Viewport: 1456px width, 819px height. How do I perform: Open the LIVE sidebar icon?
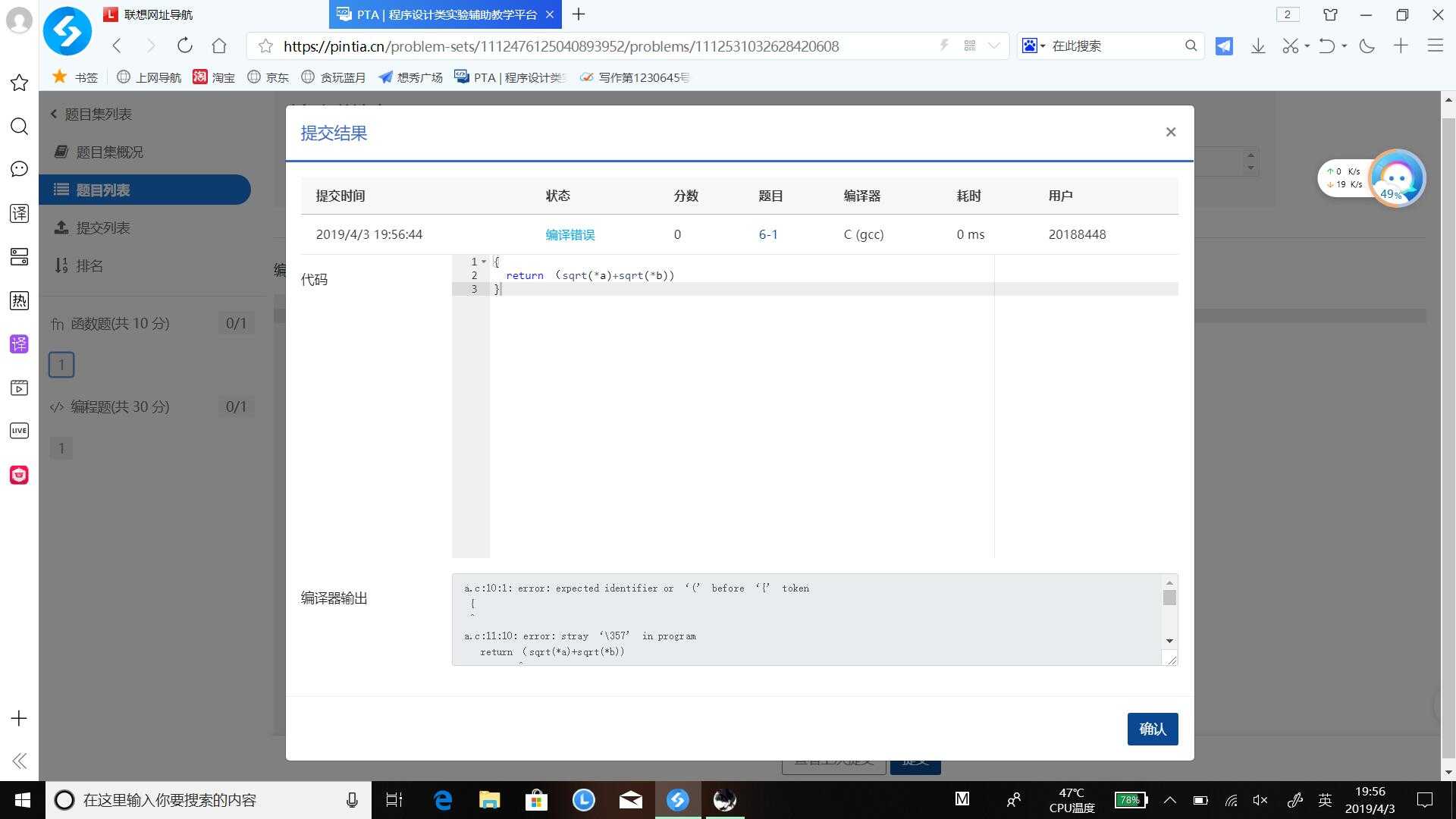[19, 431]
